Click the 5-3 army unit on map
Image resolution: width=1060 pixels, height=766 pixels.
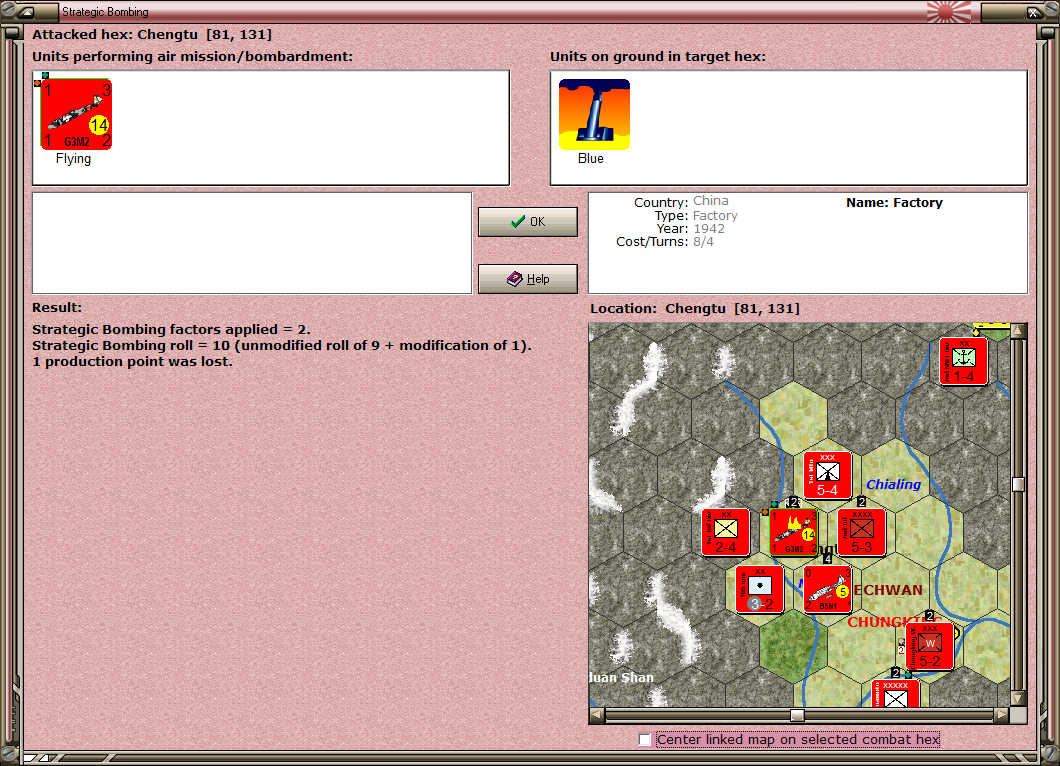pos(861,532)
